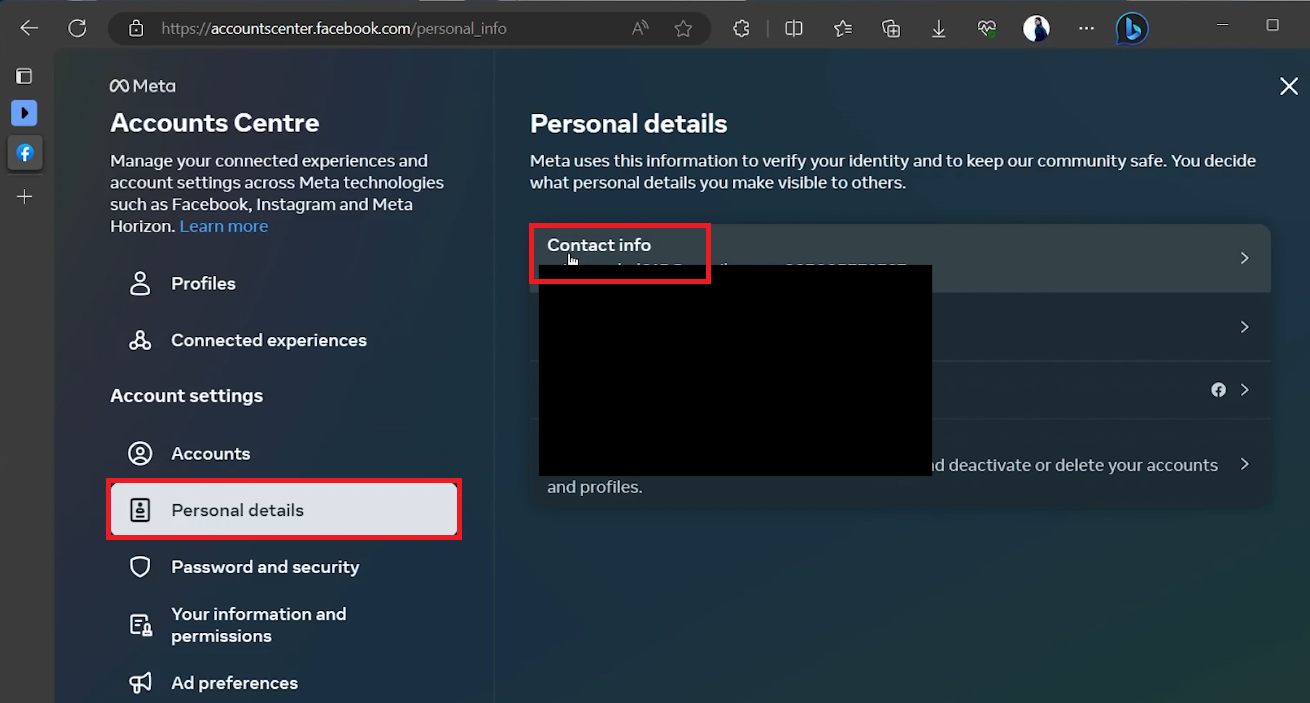1310x703 pixels.
Task: Expand the row with Facebook logo chevron
Action: (x=1244, y=390)
